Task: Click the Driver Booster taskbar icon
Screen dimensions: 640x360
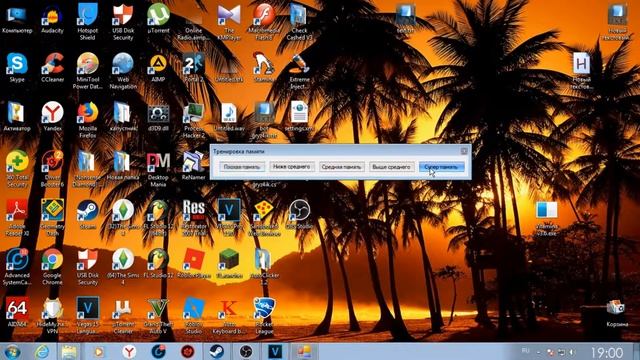Action: coord(187,352)
